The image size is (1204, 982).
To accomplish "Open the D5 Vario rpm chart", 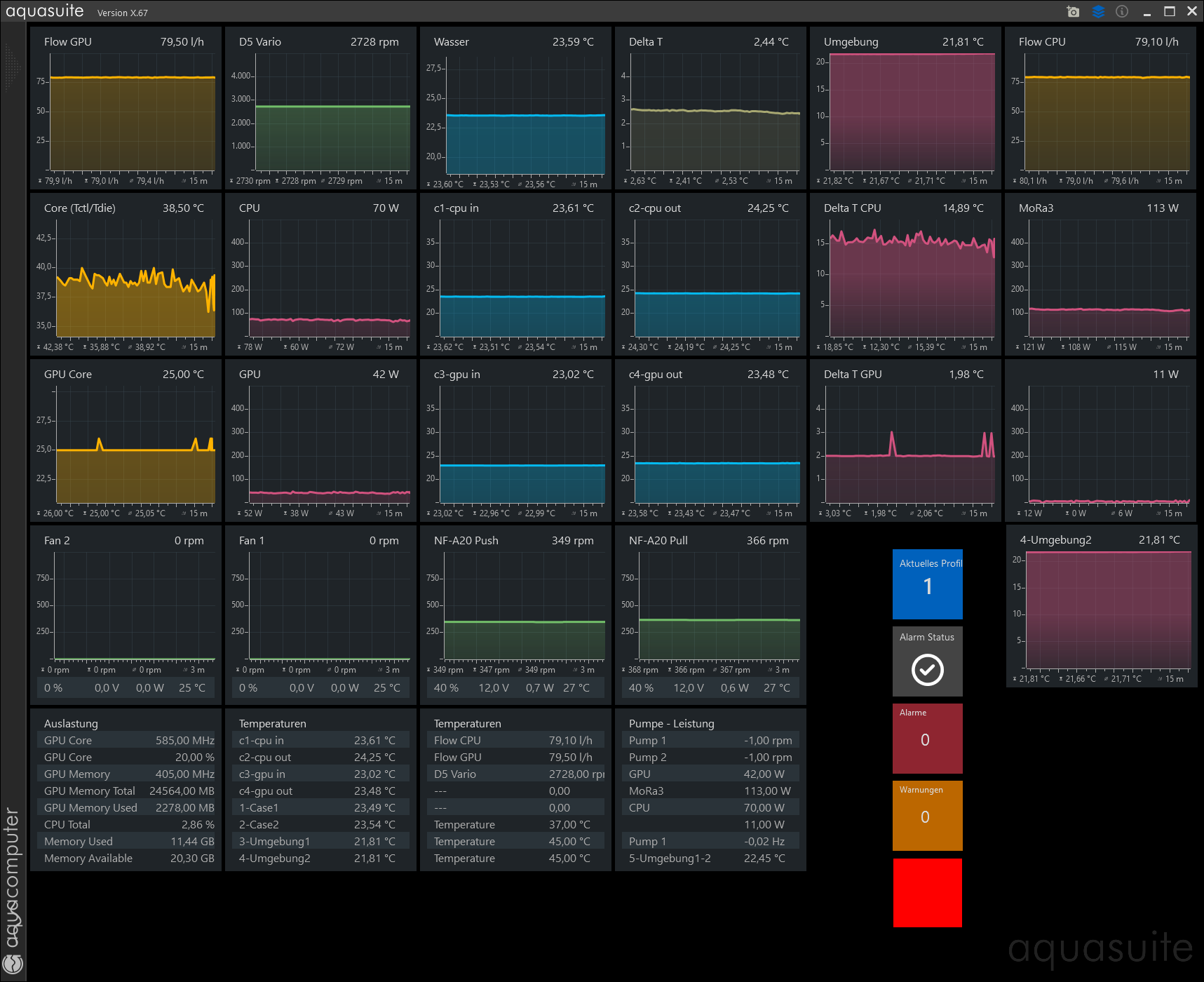I will pyautogui.click(x=320, y=108).
